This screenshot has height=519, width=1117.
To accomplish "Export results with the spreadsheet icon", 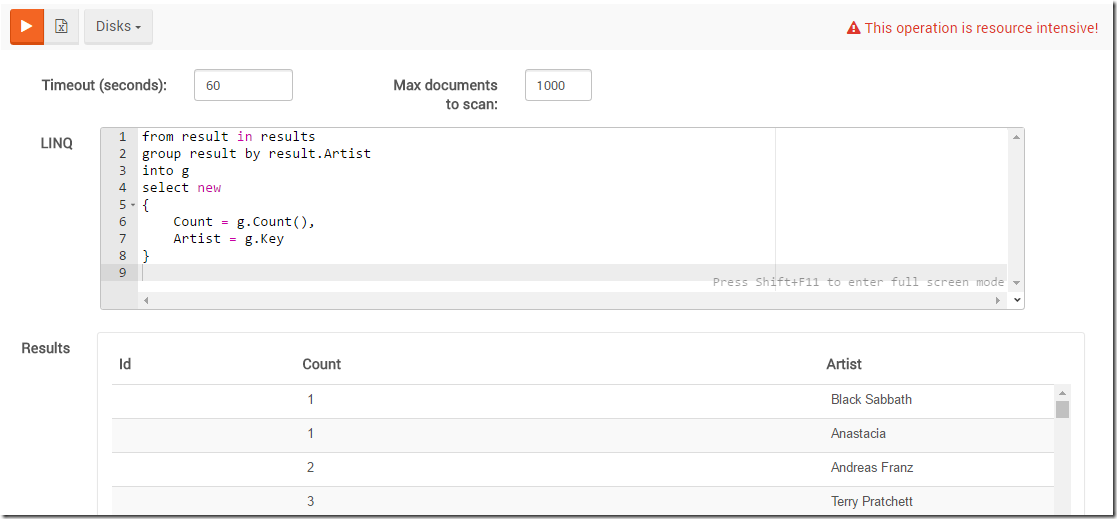I will click(x=62, y=26).
